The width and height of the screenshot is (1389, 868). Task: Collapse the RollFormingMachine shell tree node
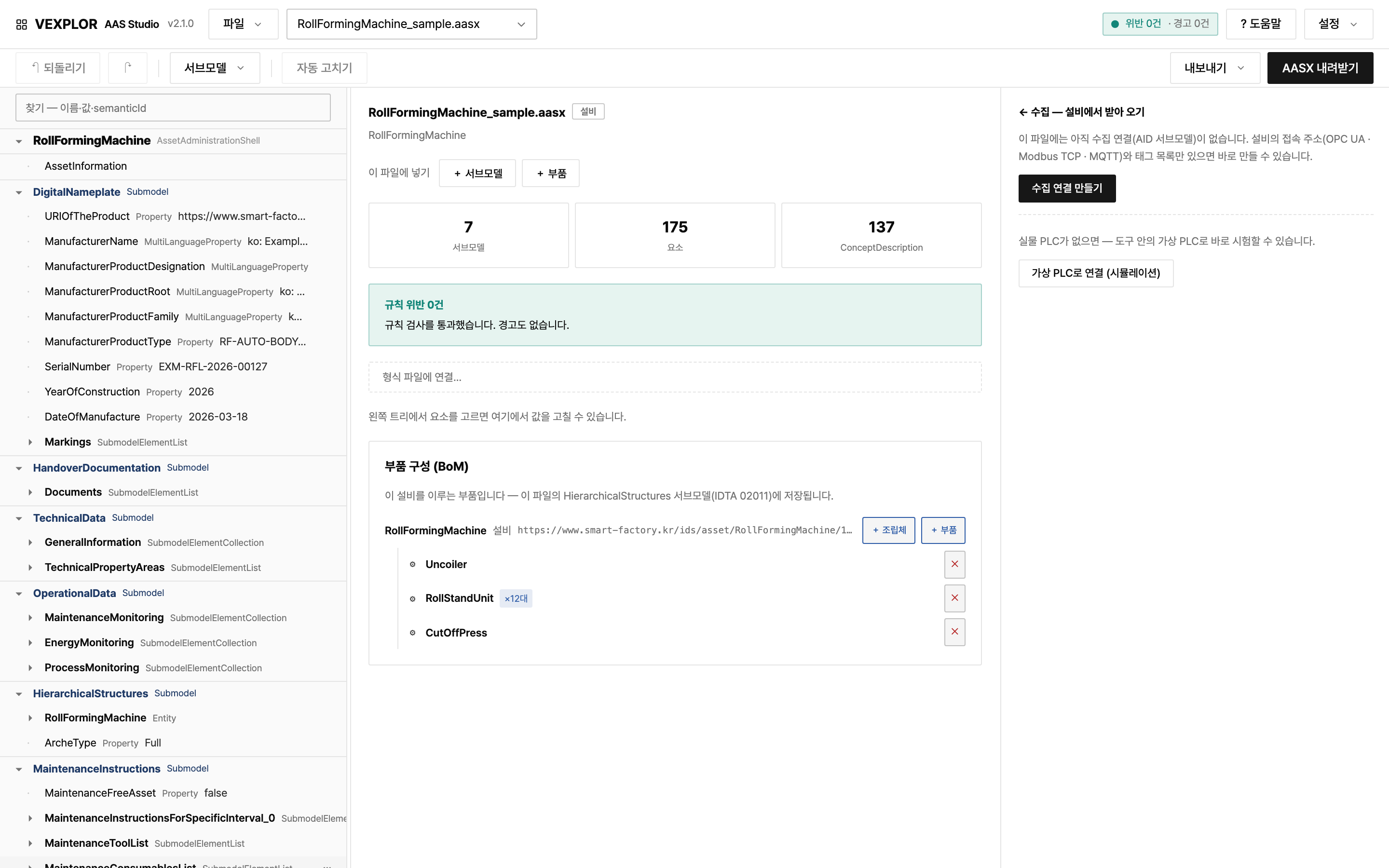pos(19,141)
